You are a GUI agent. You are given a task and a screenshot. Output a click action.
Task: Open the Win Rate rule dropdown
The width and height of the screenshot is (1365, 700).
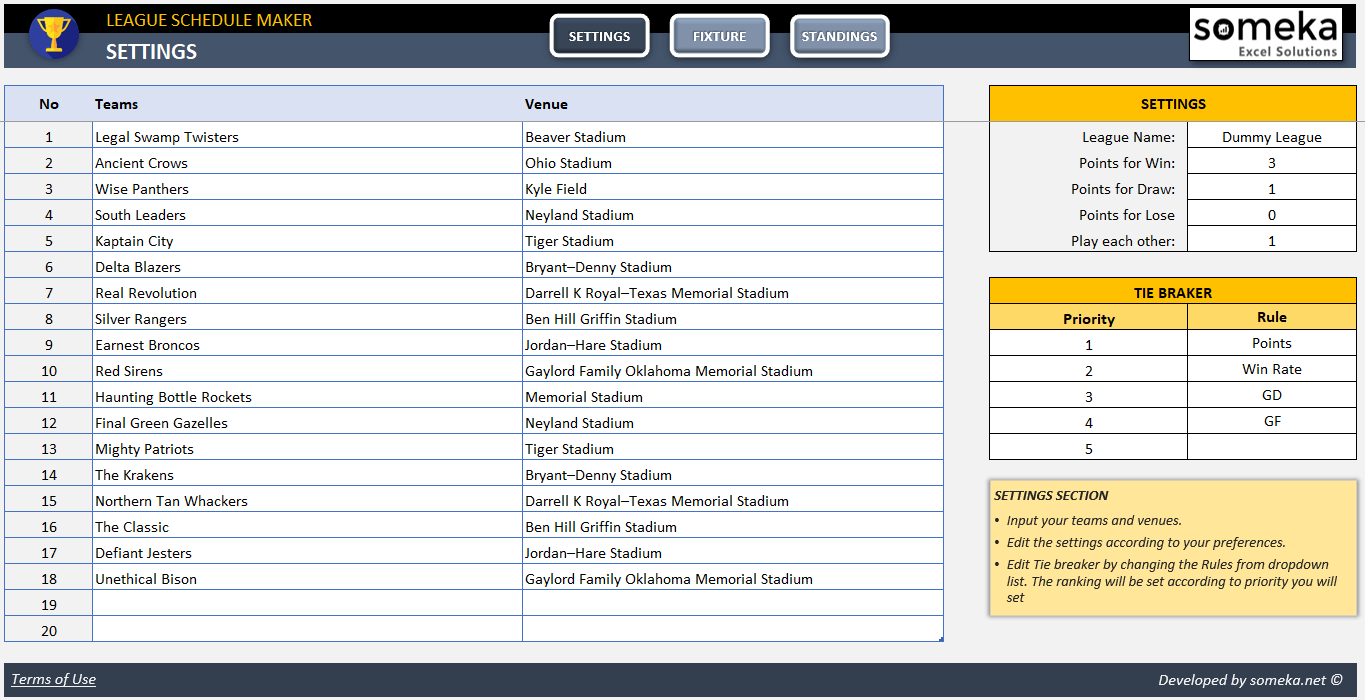pyautogui.click(x=1271, y=369)
